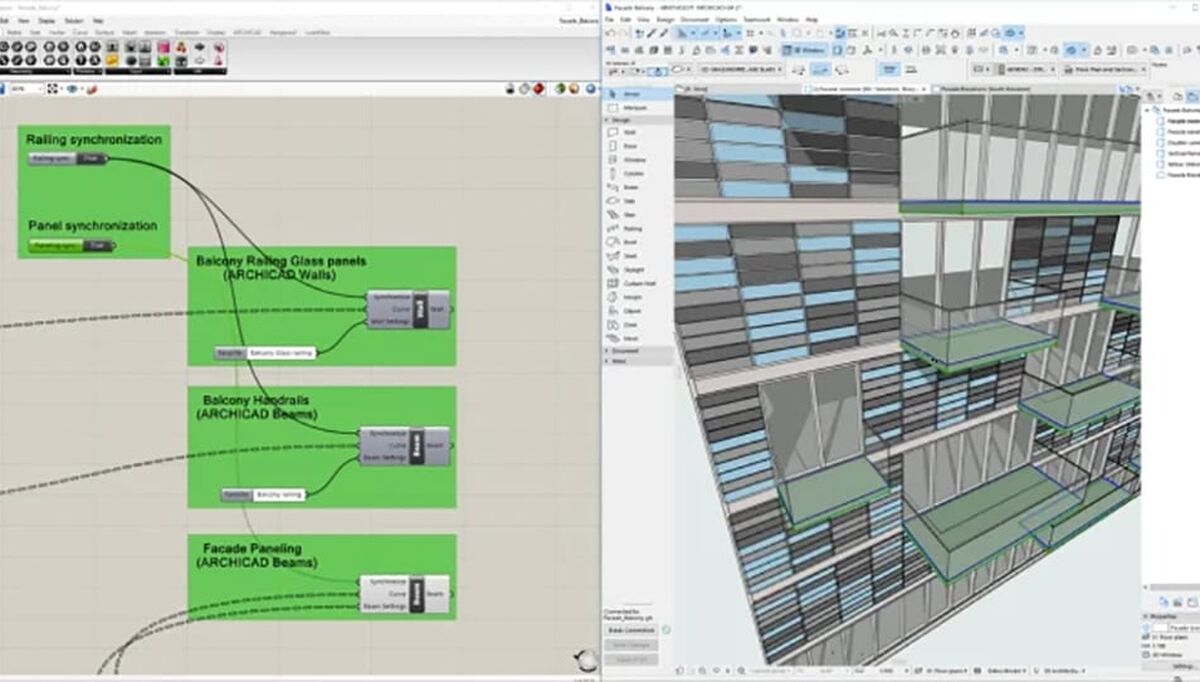Expand Grasshopper Geometry panel bar
1200x682 pixels.
[x=35, y=71]
